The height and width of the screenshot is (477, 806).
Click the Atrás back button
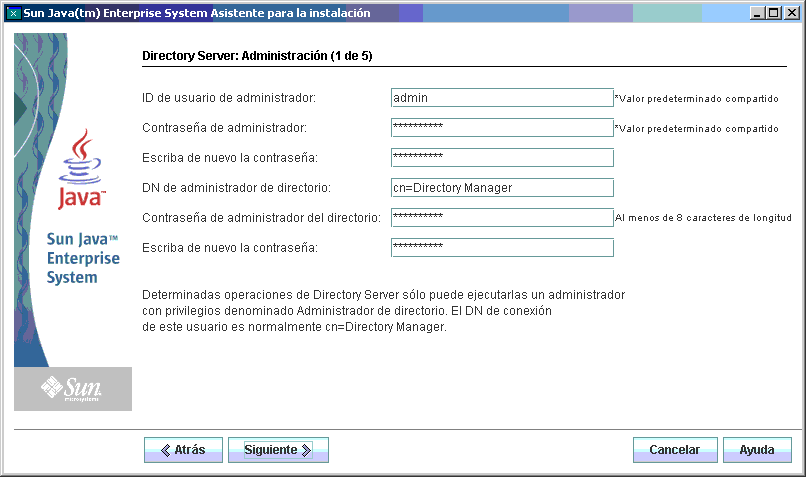point(183,450)
